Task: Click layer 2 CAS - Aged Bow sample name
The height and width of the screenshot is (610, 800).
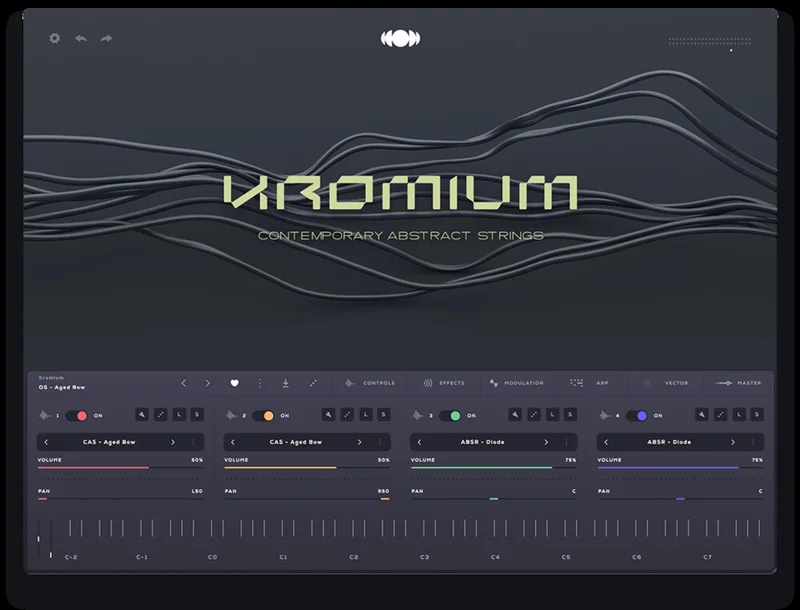Action: pos(296,442)
